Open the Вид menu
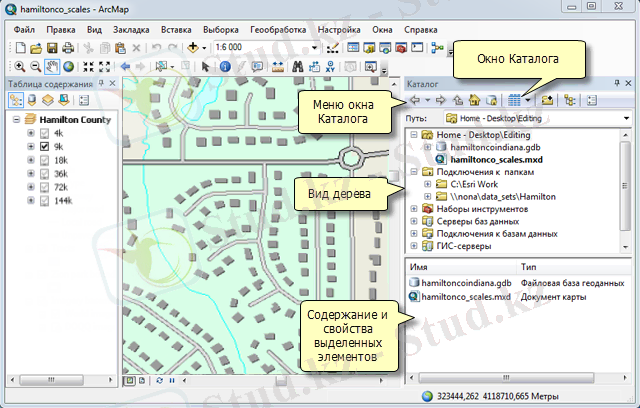The height and width of the screenshot is (408, 640). pyautogui.click(x=94, y=30)
